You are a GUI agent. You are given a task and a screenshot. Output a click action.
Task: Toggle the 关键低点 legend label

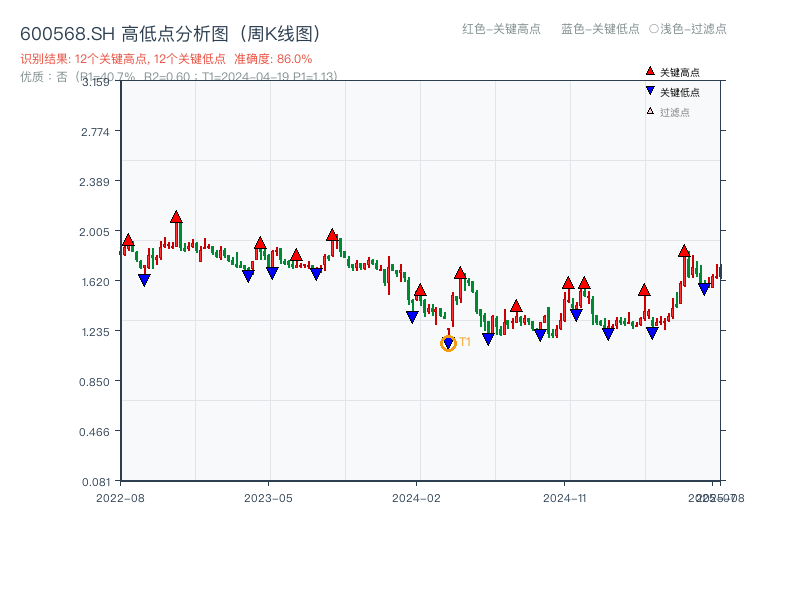point(680,92)
